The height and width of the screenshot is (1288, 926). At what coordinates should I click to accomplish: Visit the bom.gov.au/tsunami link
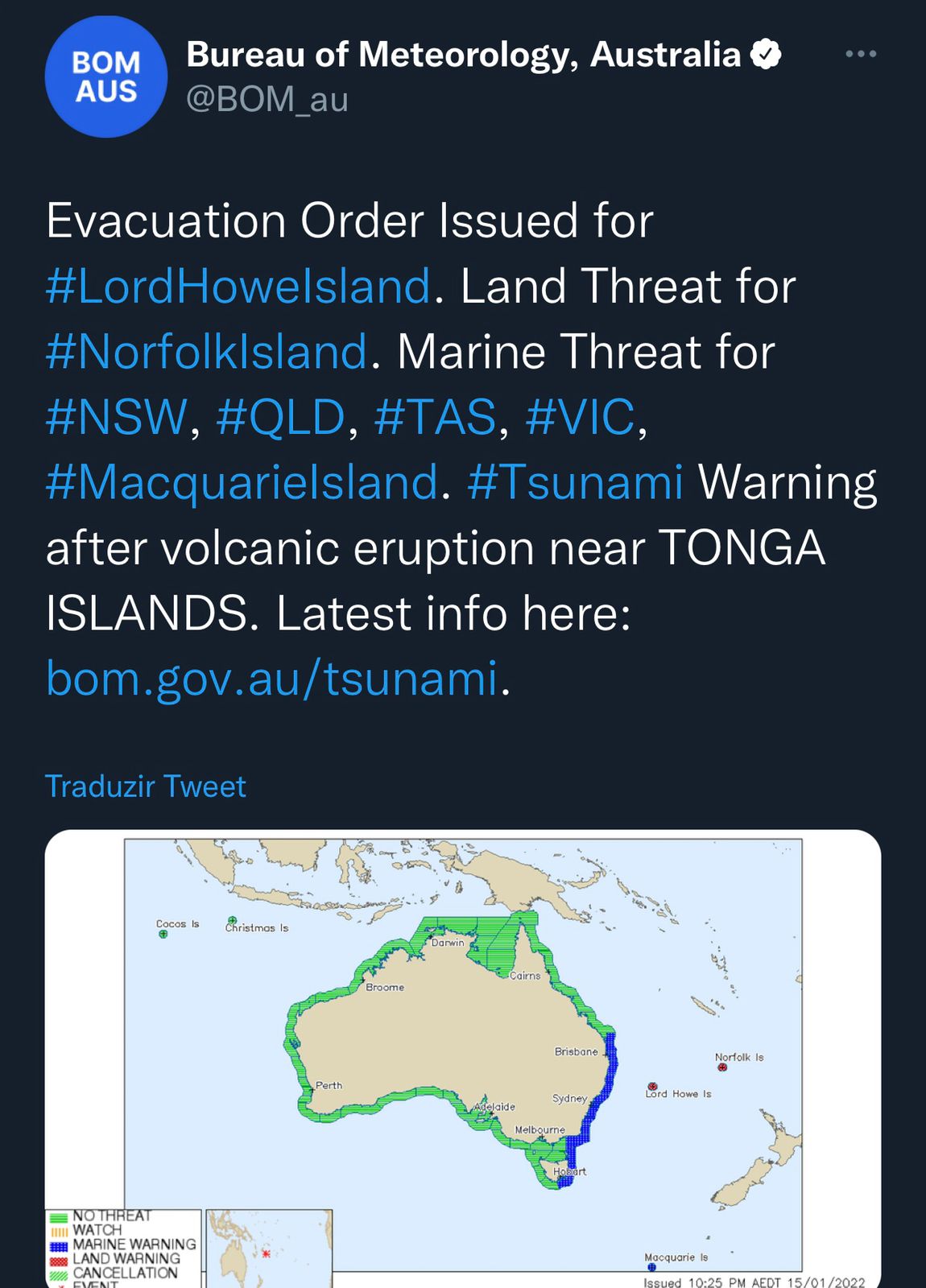click(x=272, y=679)
